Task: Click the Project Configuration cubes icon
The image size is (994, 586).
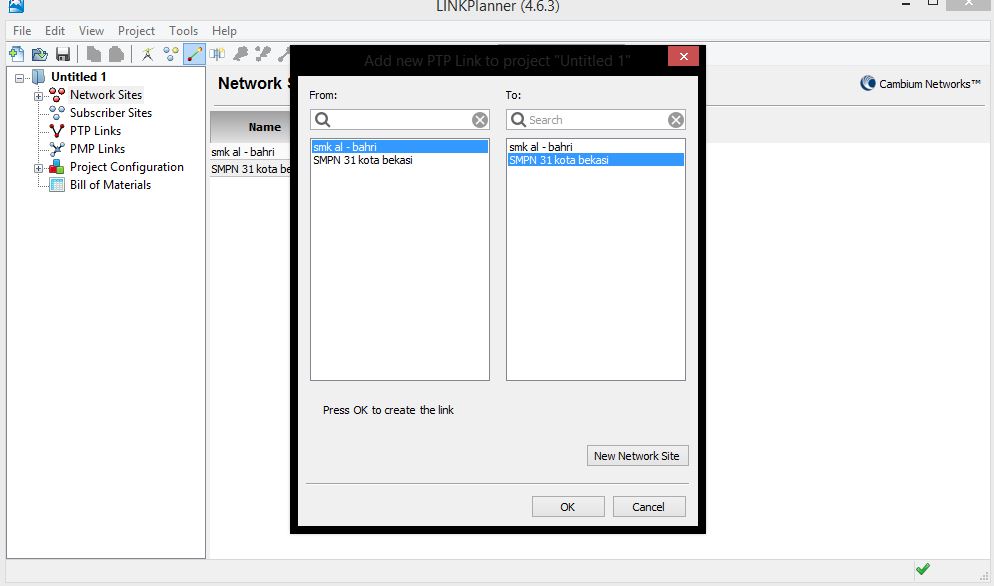Action: point(56,167)
